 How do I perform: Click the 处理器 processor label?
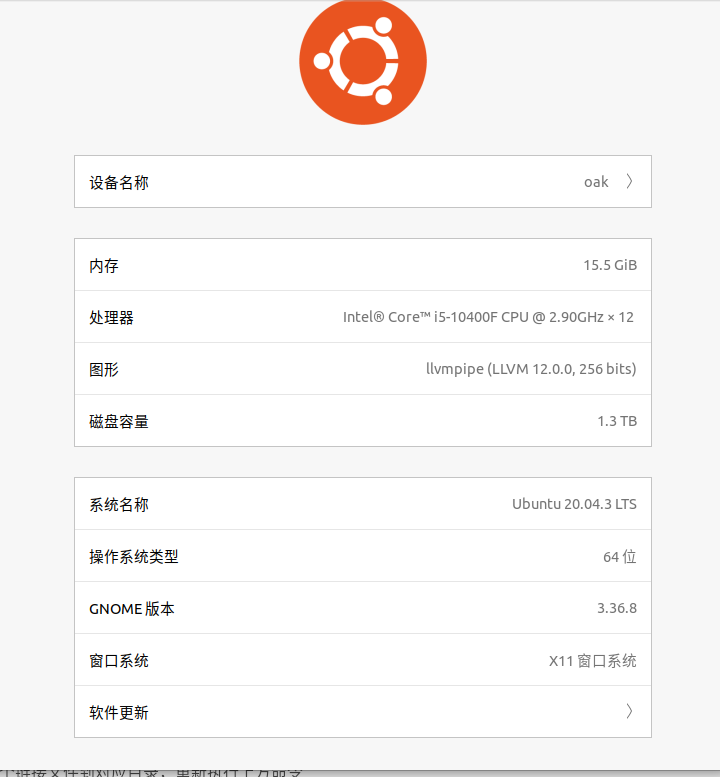click(x=111, y=318)
